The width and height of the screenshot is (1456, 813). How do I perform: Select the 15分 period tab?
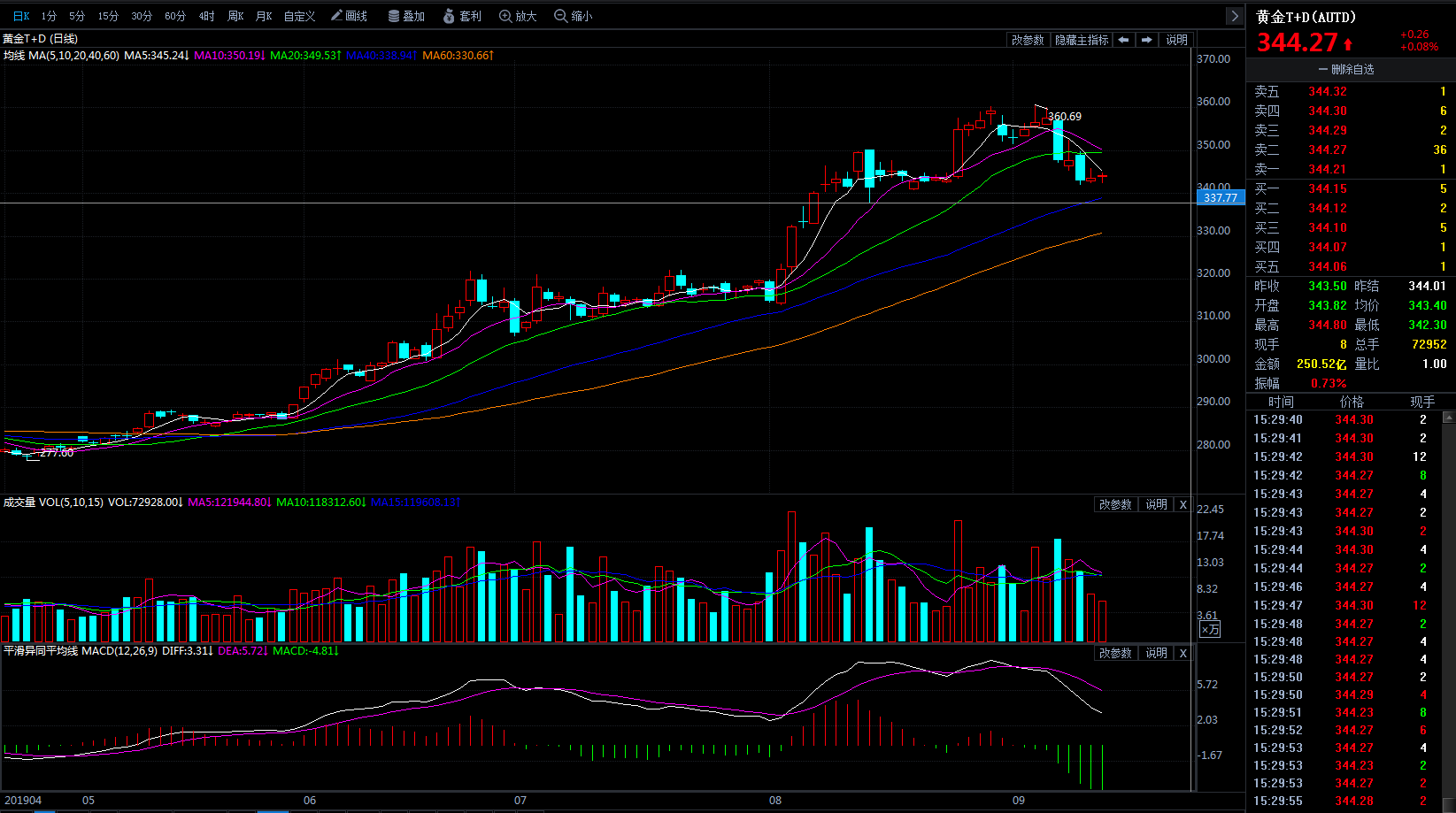coord(108,16)
